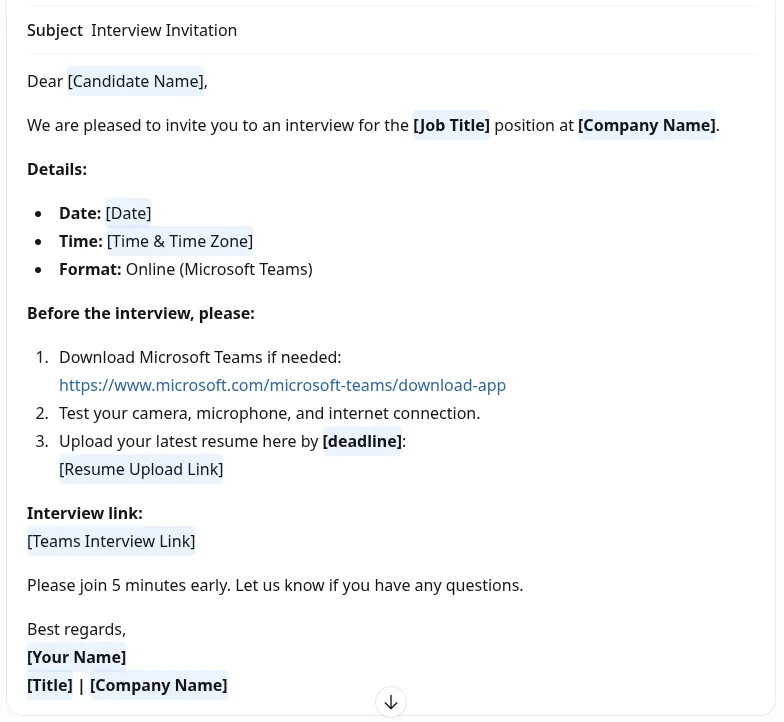The image size is (784, 722).
Task: Click the [Teams Interview Link] placeholder
Action: click(x=111, y=541)
